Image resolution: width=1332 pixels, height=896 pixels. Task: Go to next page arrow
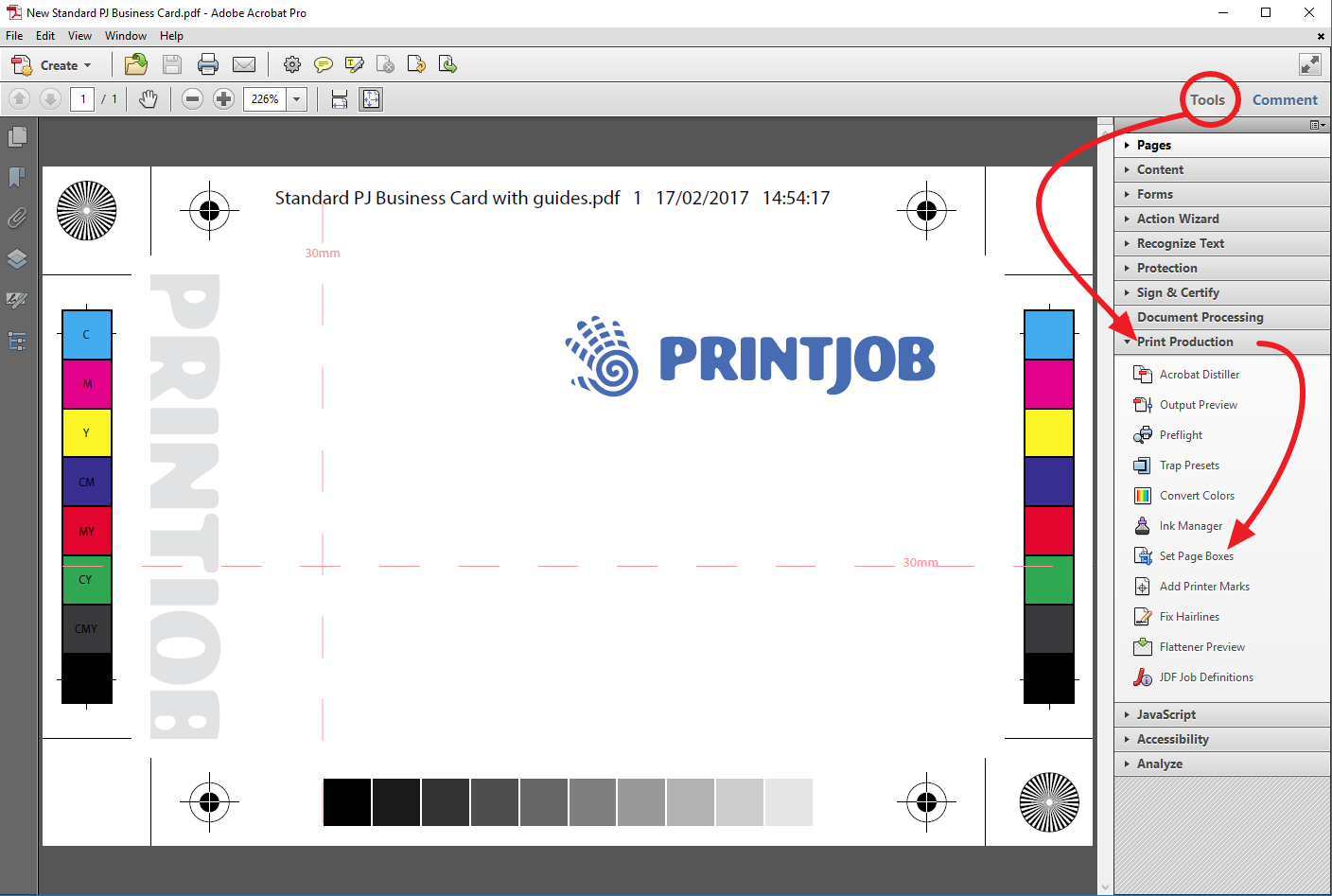tap(51, 98)
